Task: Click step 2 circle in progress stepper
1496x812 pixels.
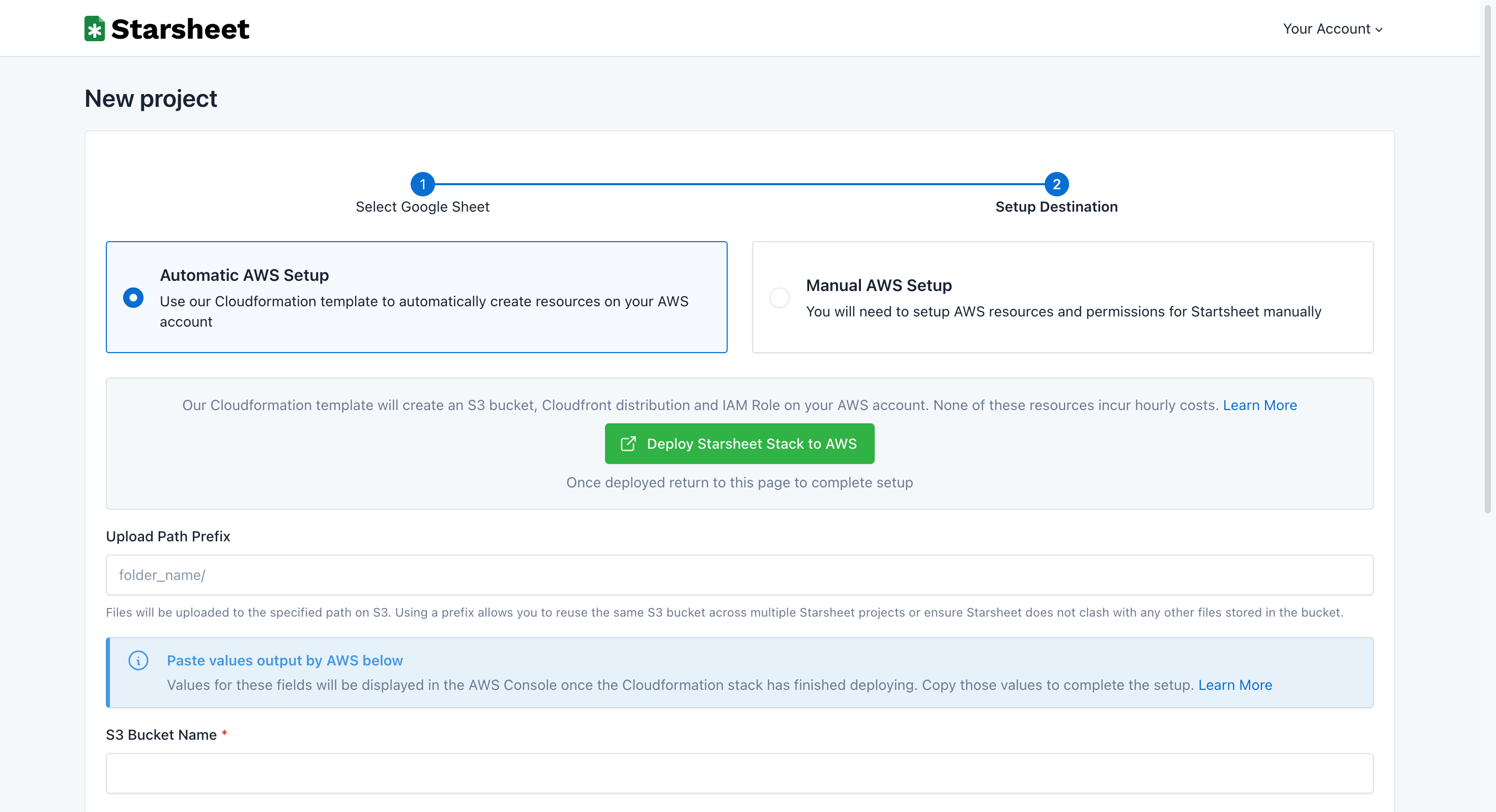Action: (1056, 184)
